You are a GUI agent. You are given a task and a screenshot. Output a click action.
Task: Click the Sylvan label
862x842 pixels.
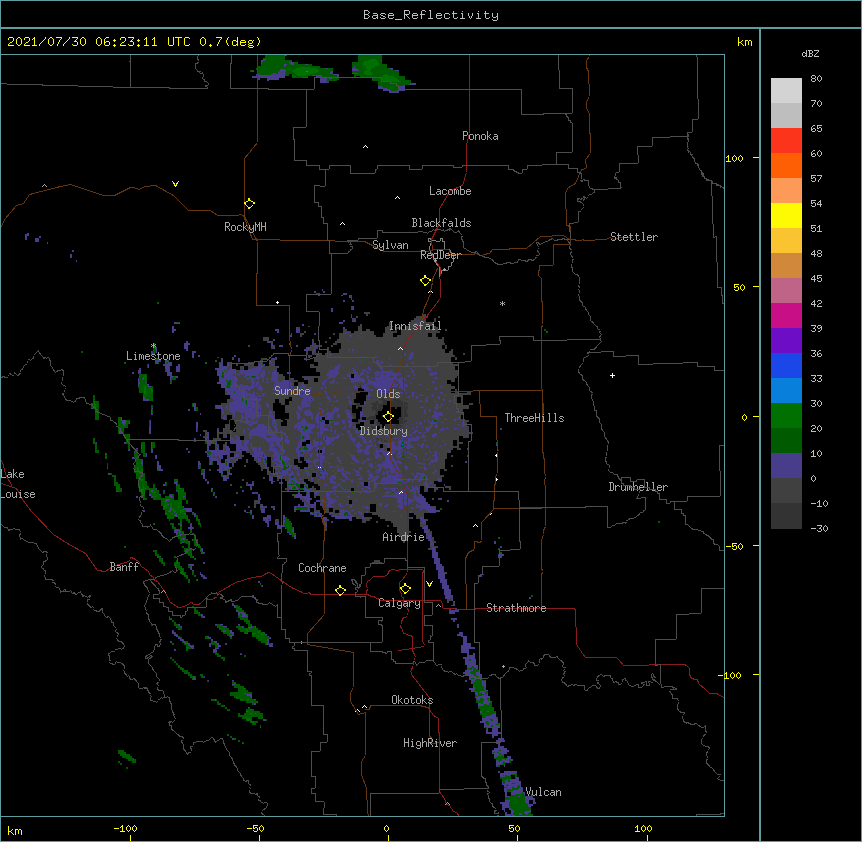coord(390,245)
